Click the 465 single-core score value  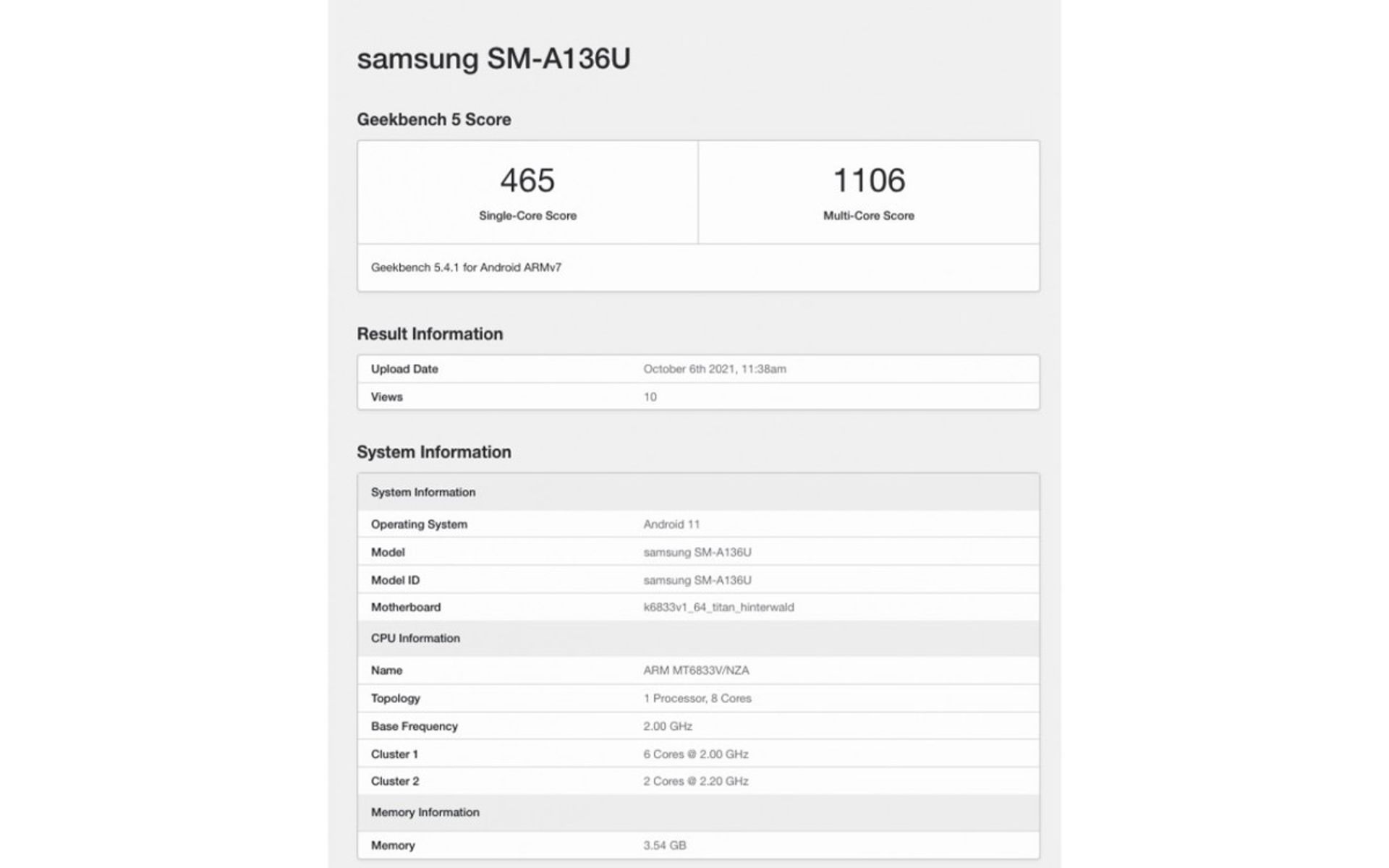pyautogui.click(x=527, y=180)
